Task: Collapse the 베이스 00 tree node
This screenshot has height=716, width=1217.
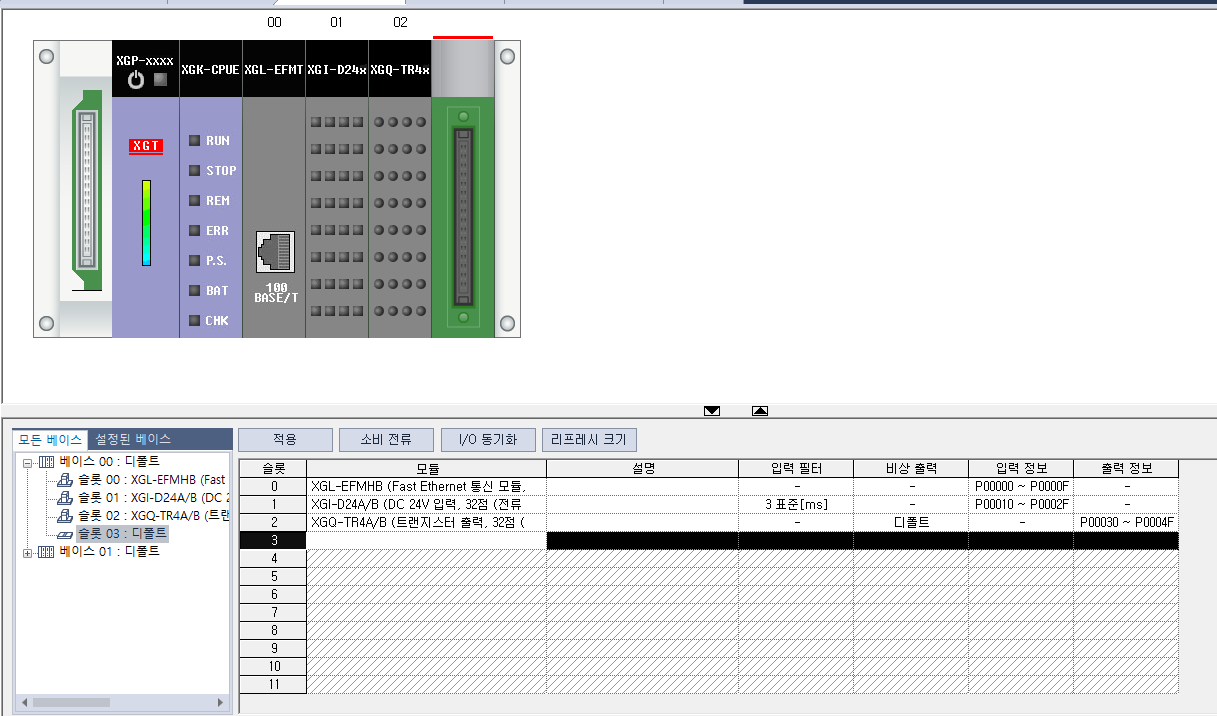Action: (x=27, y=462)
